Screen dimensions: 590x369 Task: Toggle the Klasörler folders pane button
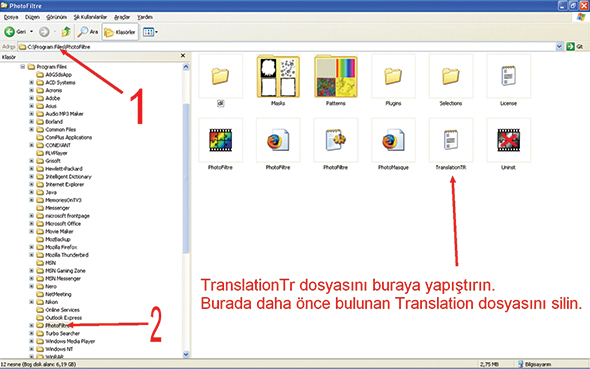click(x=120, y=32)
